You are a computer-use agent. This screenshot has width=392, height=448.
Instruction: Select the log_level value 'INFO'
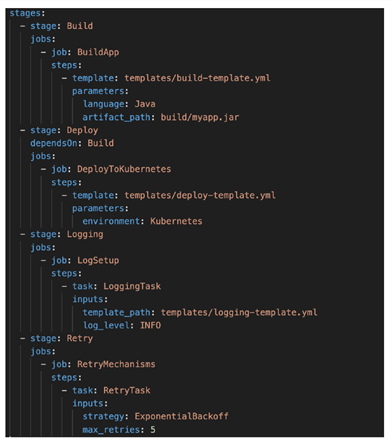[x=150, y=326]
